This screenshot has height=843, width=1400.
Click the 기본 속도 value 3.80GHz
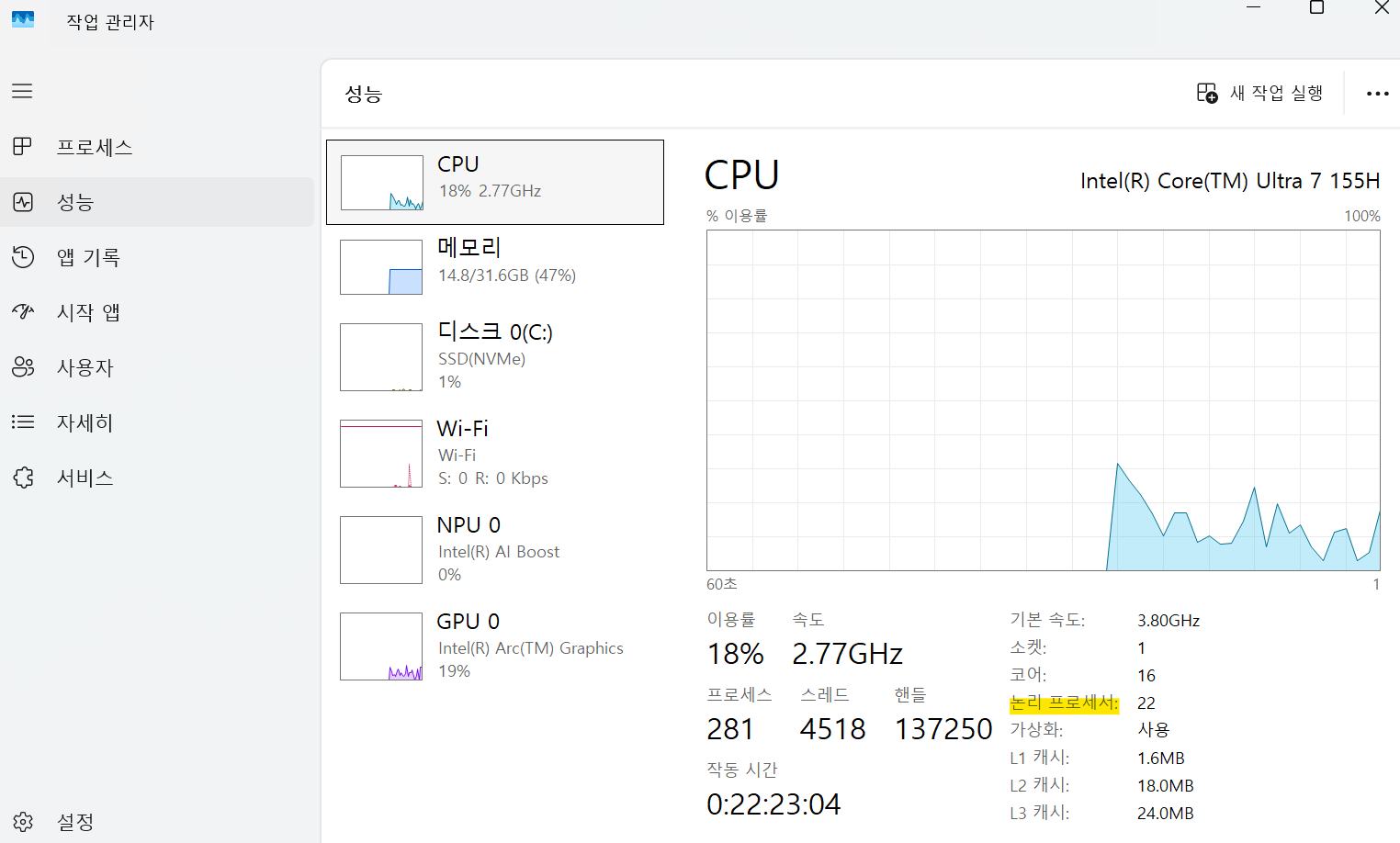pyautogui.click(x=1169, y=621)
